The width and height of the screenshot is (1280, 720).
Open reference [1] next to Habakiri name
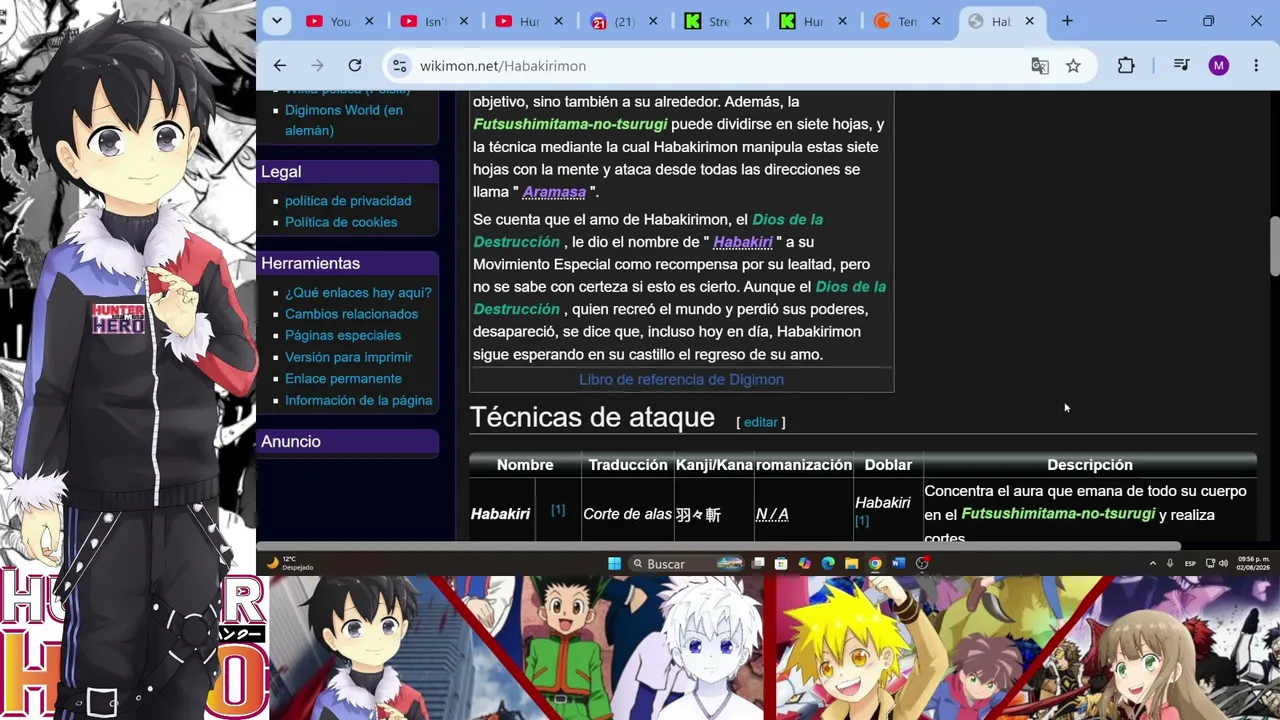558,510
